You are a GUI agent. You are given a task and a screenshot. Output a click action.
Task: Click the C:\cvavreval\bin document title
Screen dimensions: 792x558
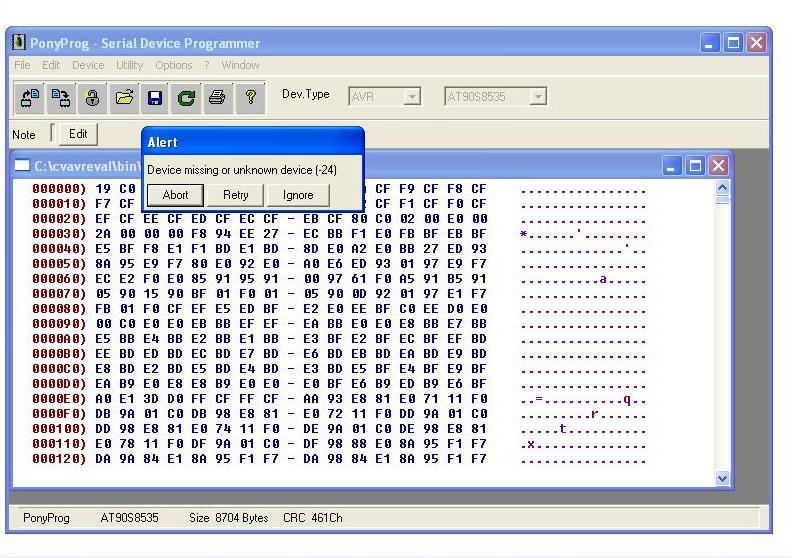(87, 166)
